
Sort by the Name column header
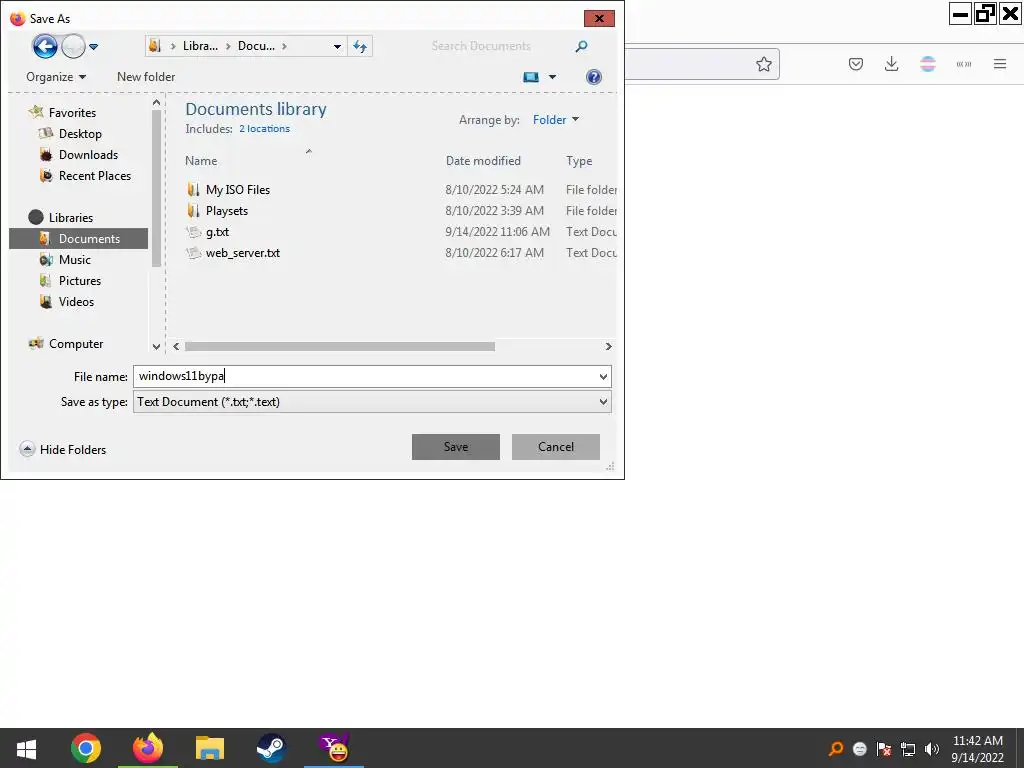tap(200, 161)
